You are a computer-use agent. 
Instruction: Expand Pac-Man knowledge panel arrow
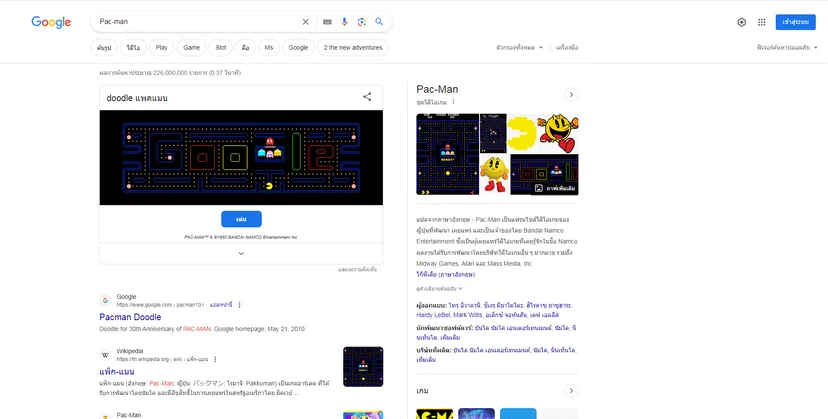tap(571, 95)
